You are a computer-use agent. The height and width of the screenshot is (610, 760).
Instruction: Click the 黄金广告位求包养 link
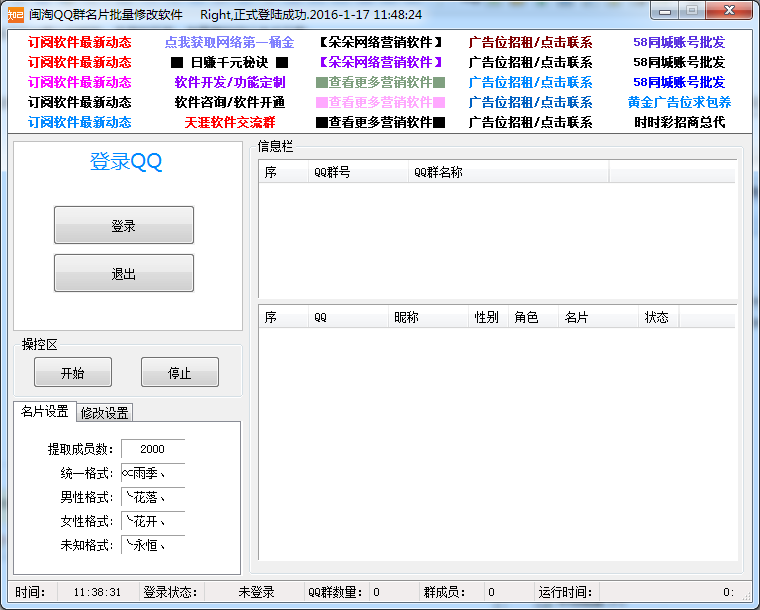click(x=679, y=102)
